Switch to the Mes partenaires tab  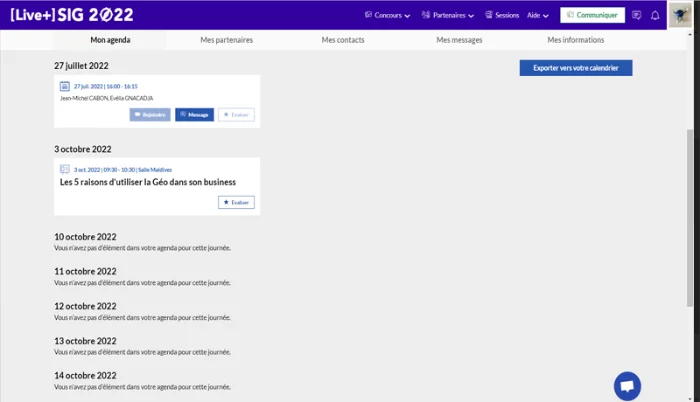[226, 40]
